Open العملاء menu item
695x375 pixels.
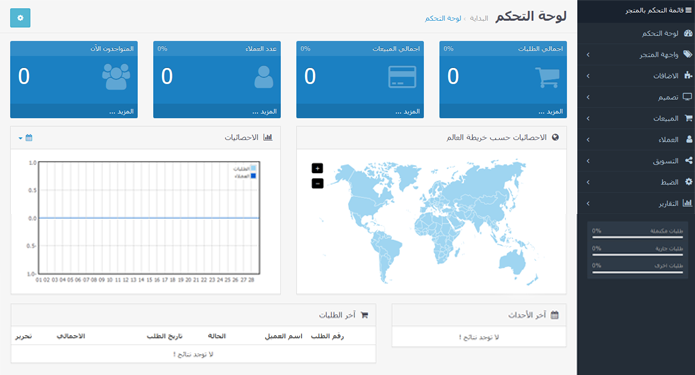(x=636, y=140)
